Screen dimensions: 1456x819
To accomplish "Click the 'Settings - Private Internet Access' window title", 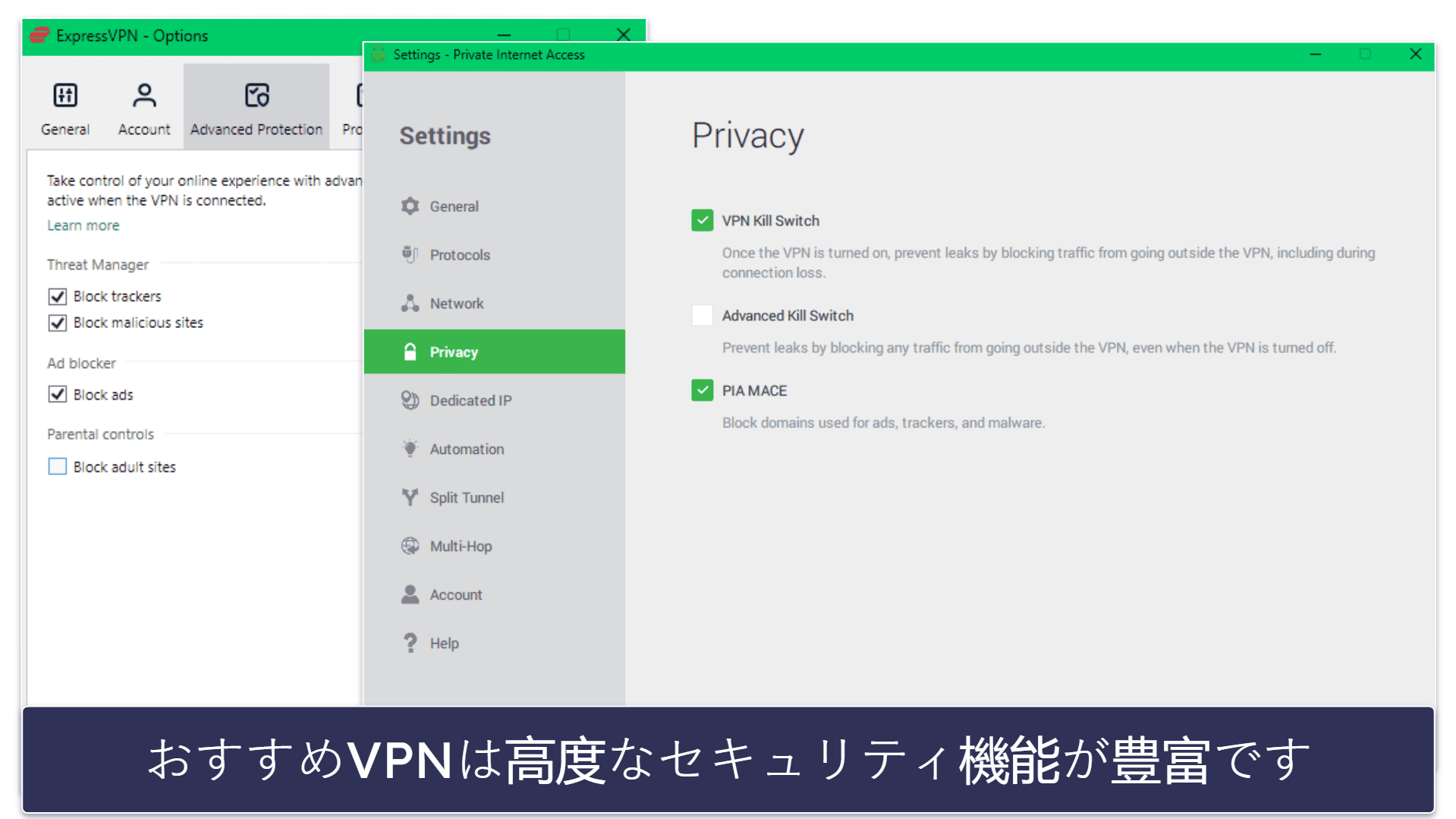I will pyautogui.click(x=489, y=55).
